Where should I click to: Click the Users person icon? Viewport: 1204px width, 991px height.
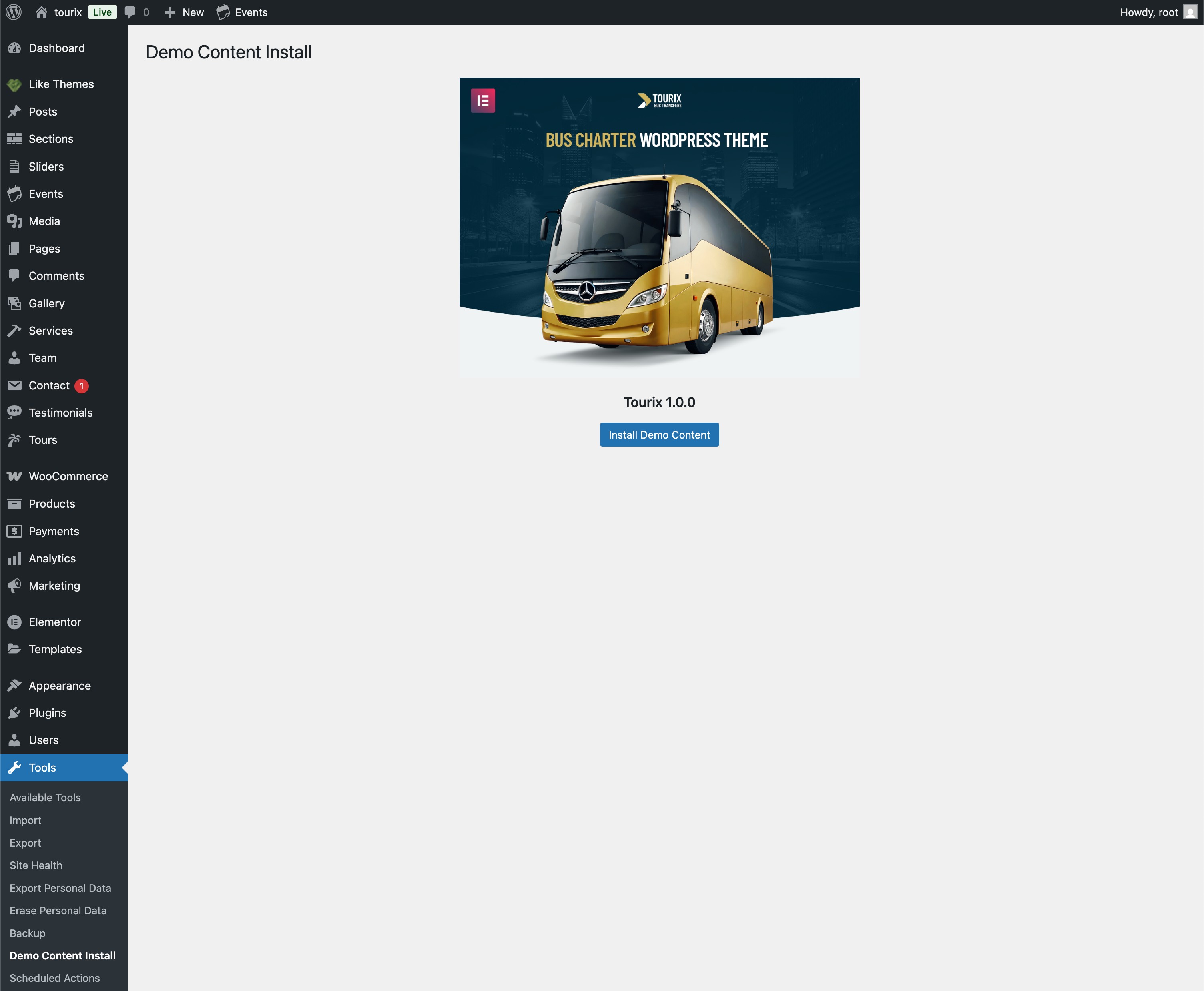(14, 740)
